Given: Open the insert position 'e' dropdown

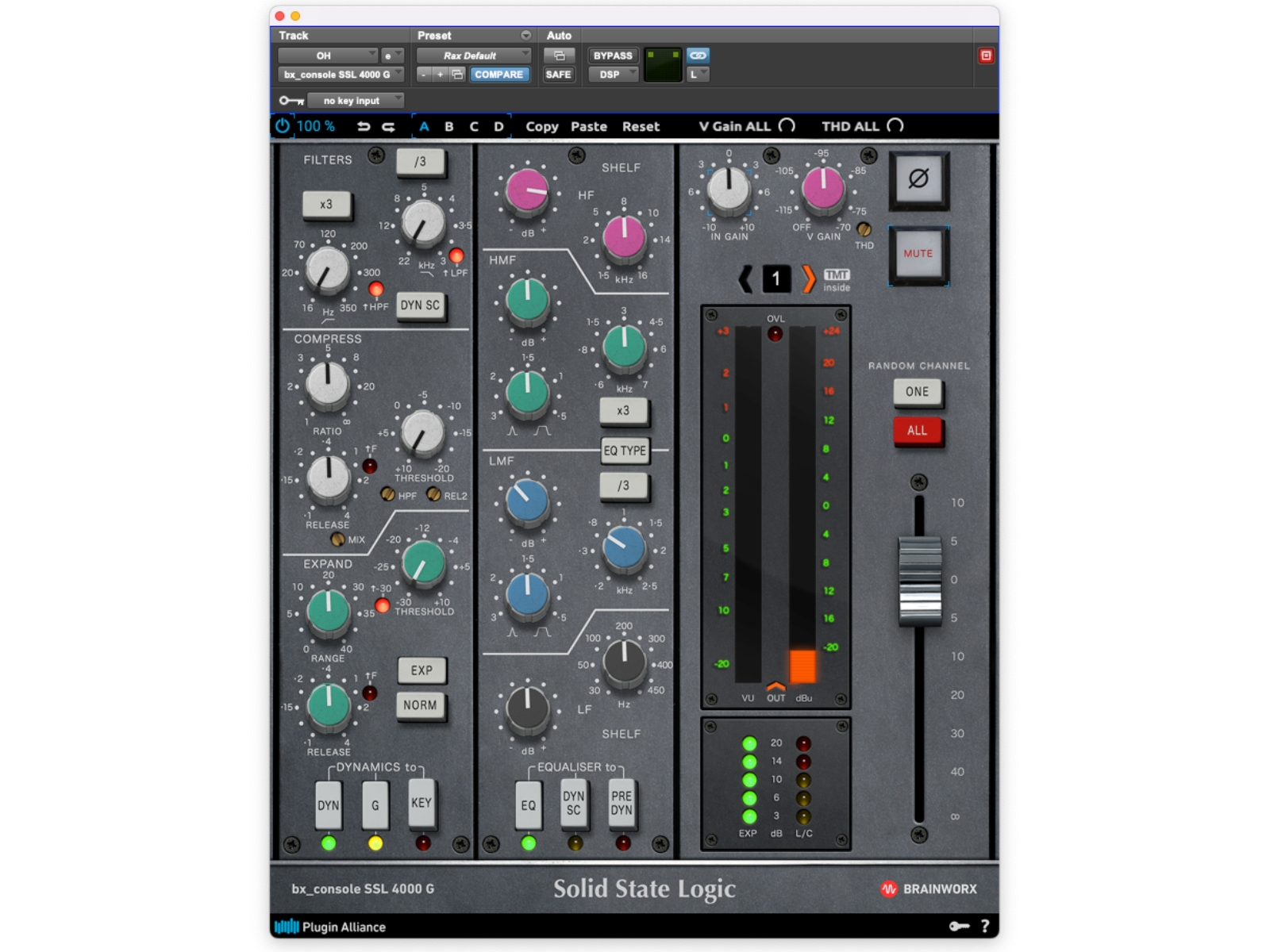Looking at the screenshot, I should (x=393, y=56).
